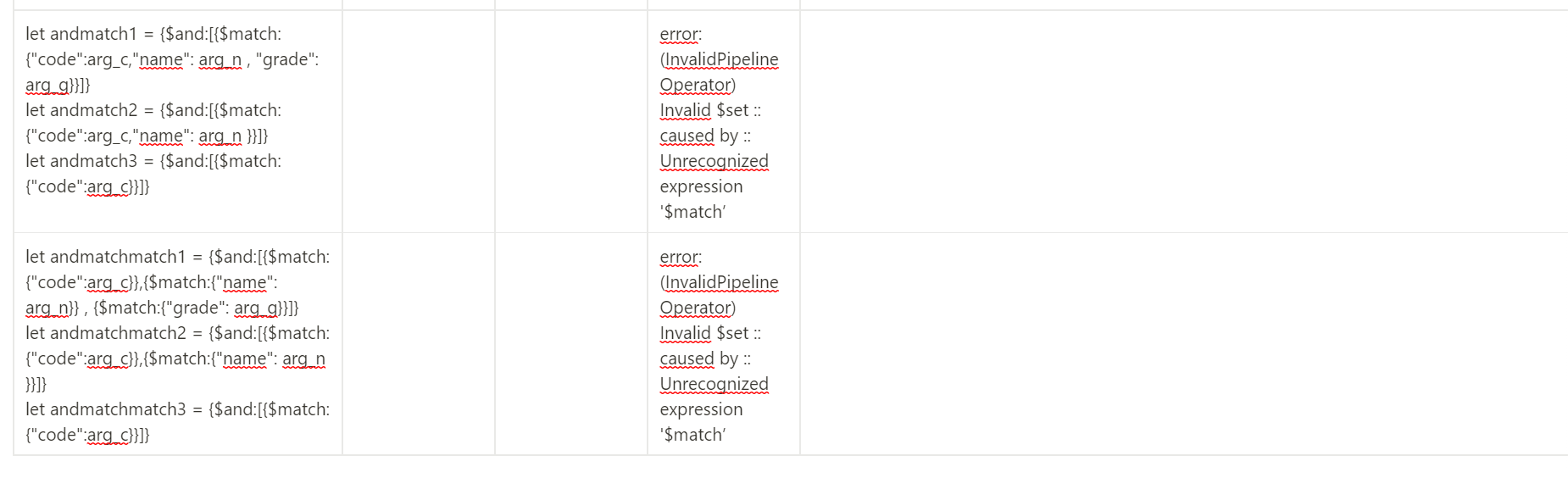Click the "andmatch3" variable name
The height and width of the screenshot is (478, 1568).
(93, 161)
